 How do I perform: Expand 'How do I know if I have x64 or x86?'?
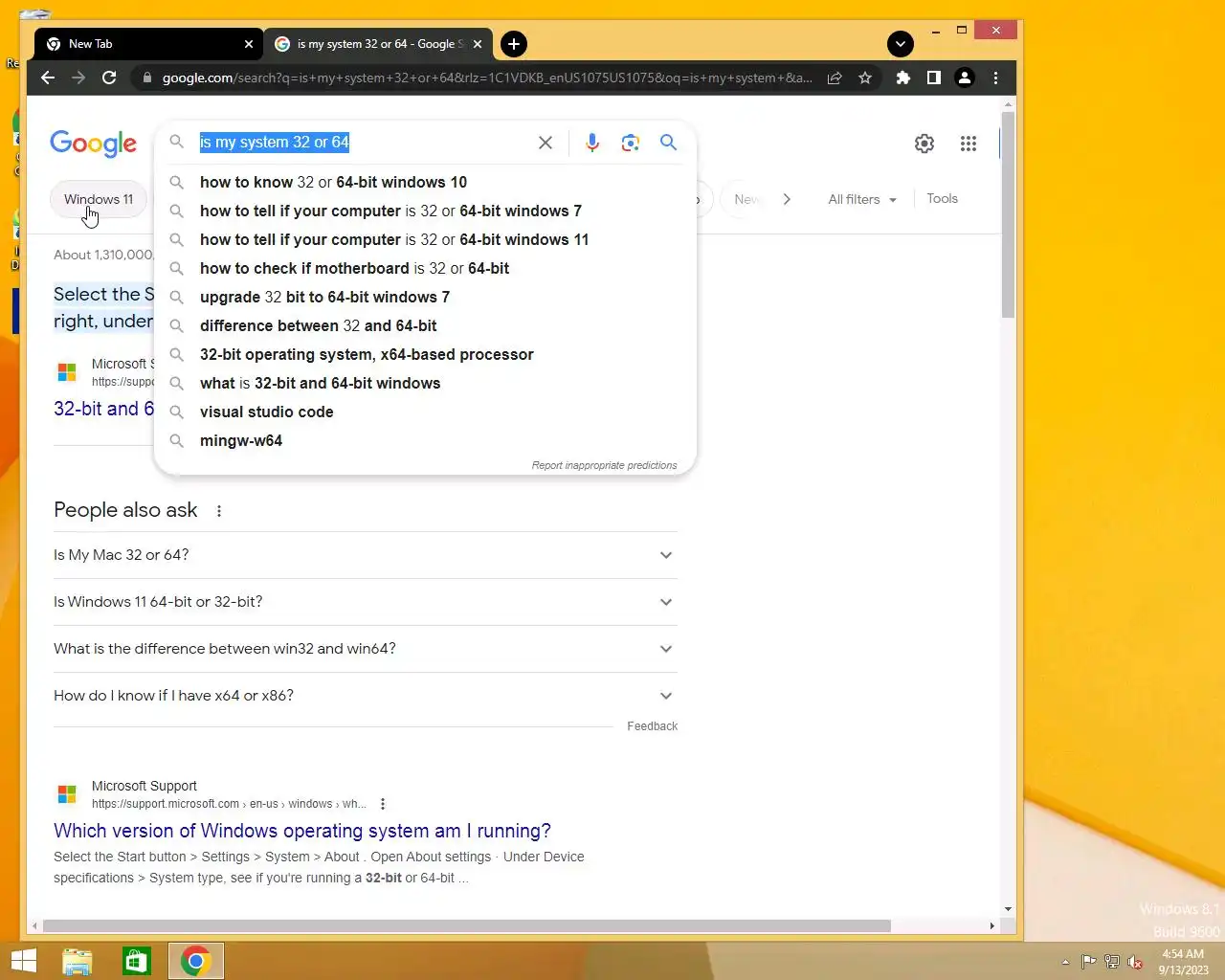365,696
